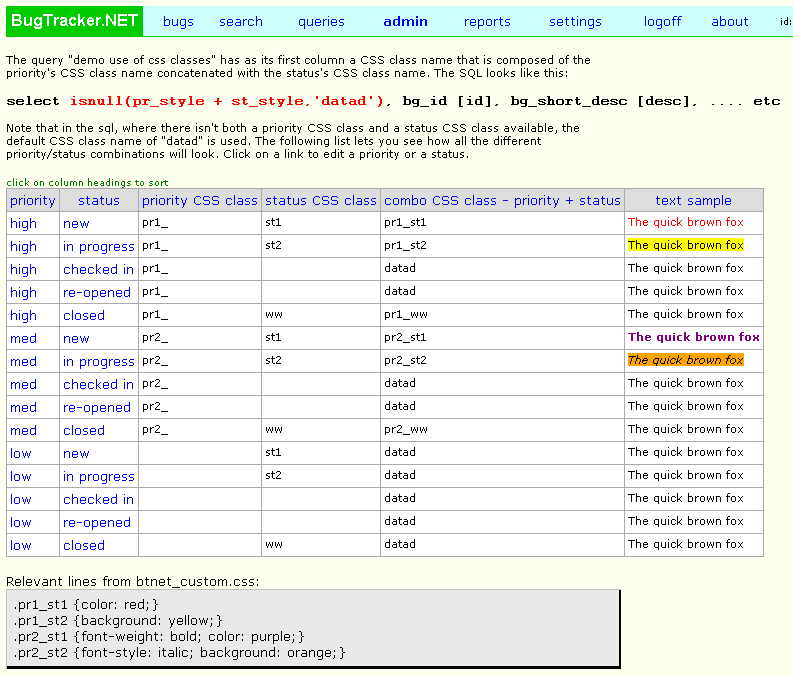
Task: Go to the search page
Action: click(x=241, y=22)
